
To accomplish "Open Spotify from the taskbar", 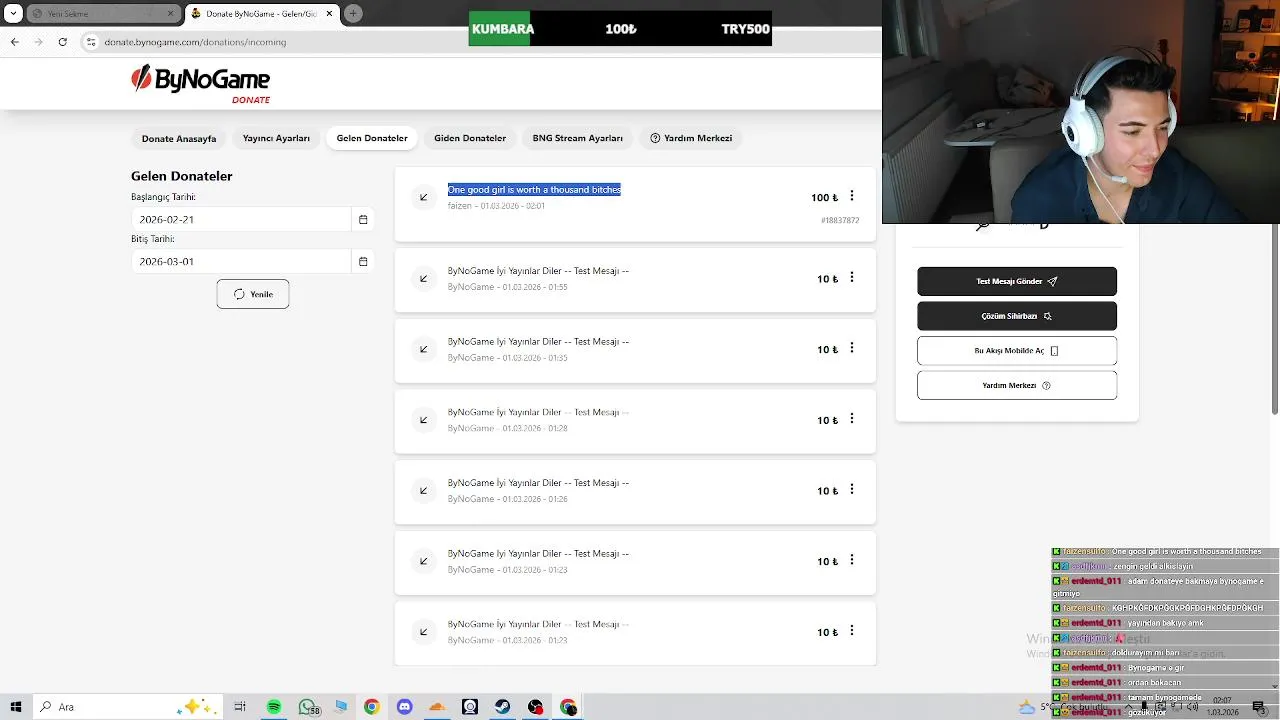I will pos(274,707).
